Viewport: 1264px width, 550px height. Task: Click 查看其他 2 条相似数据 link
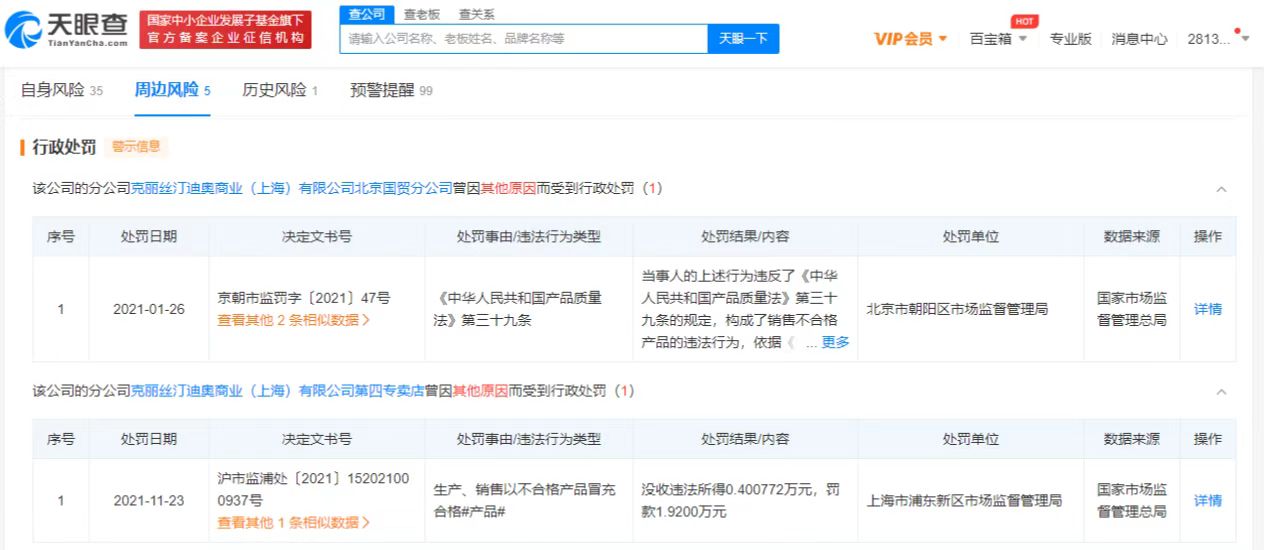point(293,320)
